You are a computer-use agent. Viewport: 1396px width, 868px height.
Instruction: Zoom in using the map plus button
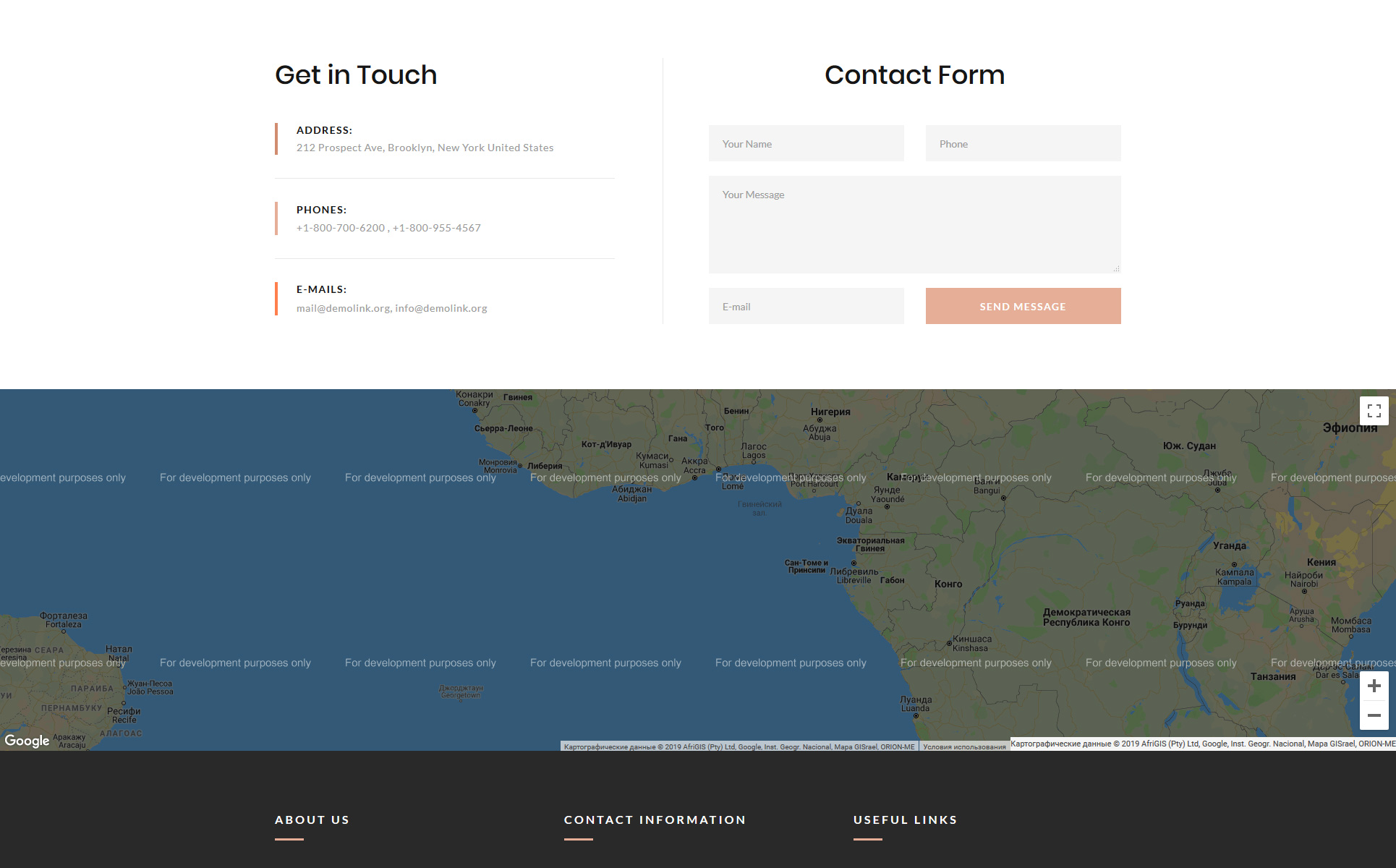point(1374,686)
